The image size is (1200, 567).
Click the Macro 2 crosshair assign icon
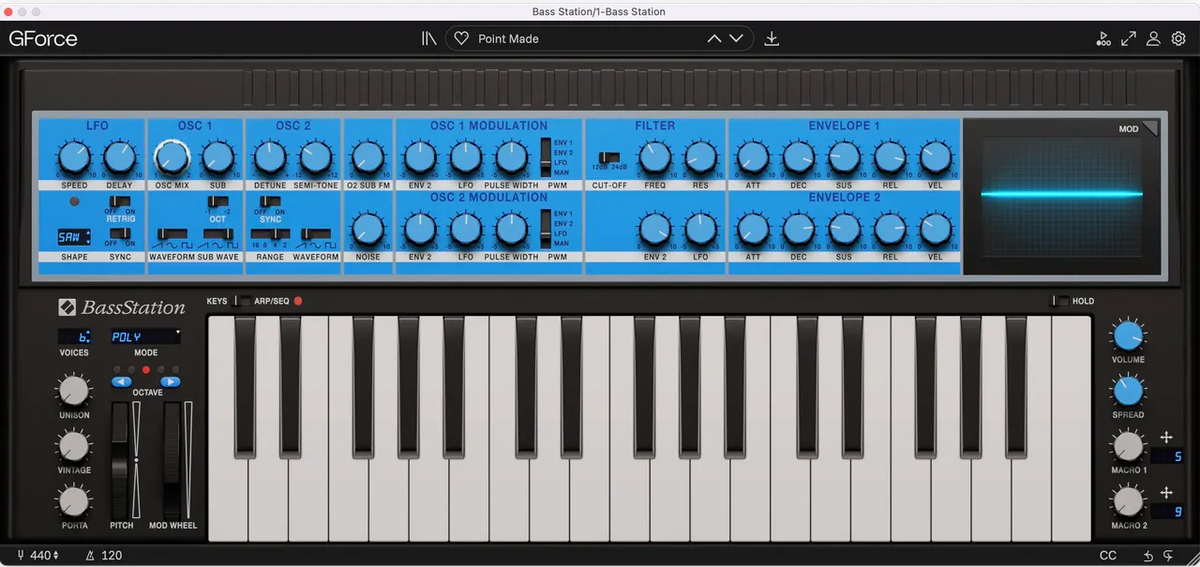pyautogui.click(x=1166, y=492)
